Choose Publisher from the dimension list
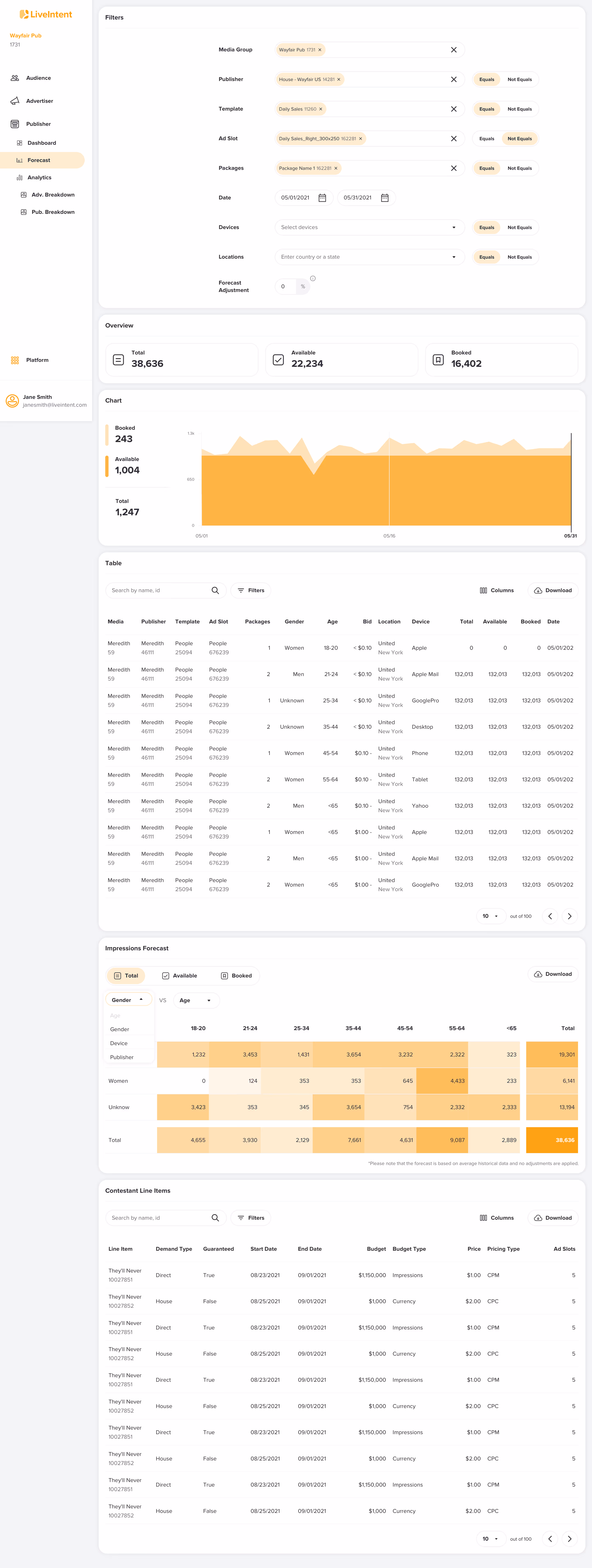Screen dimensions: 592x1568 click(122, 1057)
